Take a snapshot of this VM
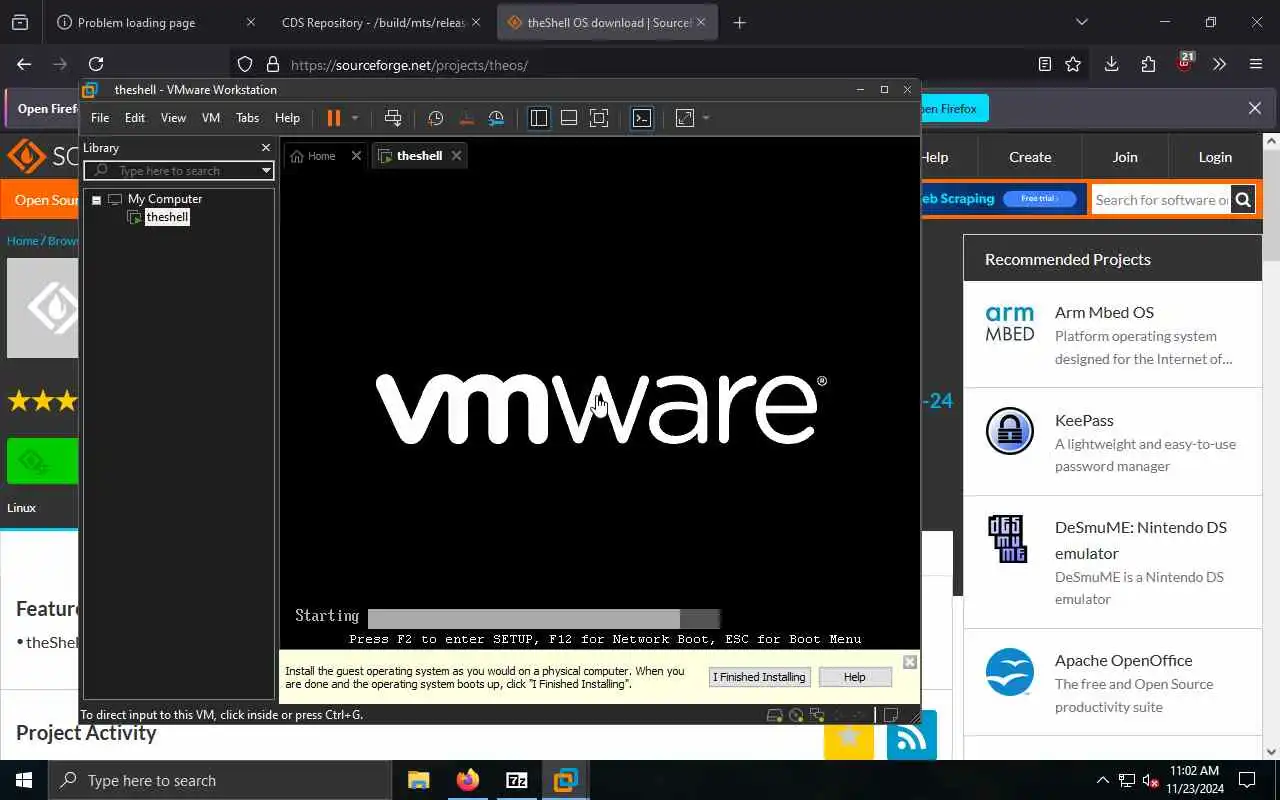Image resolution: width=1280 pixels, height=800 pixels. point(436,118)
